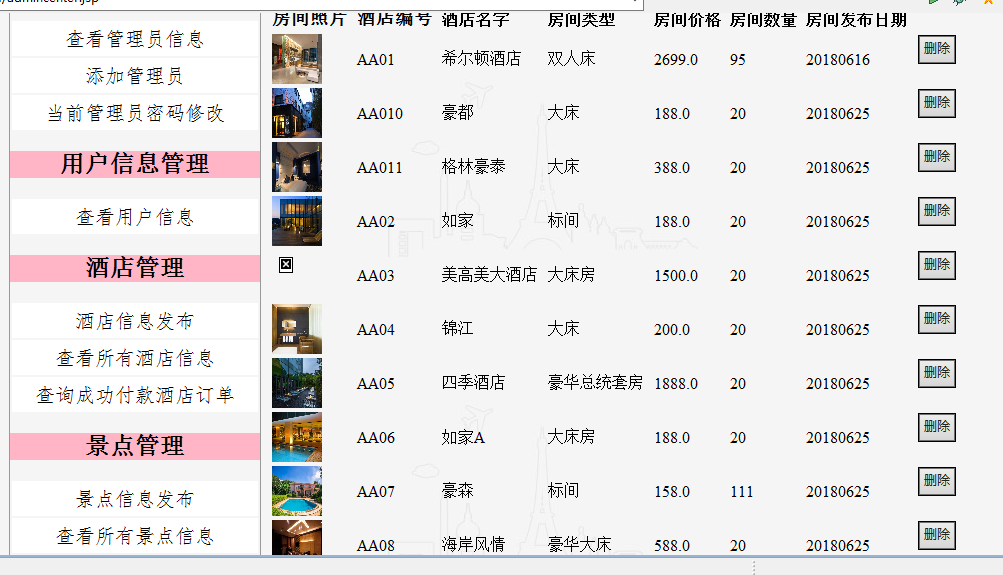This screenshot has width=1003, height=575.
Task: Open the 景点信息发布 link
Action: 135,499
